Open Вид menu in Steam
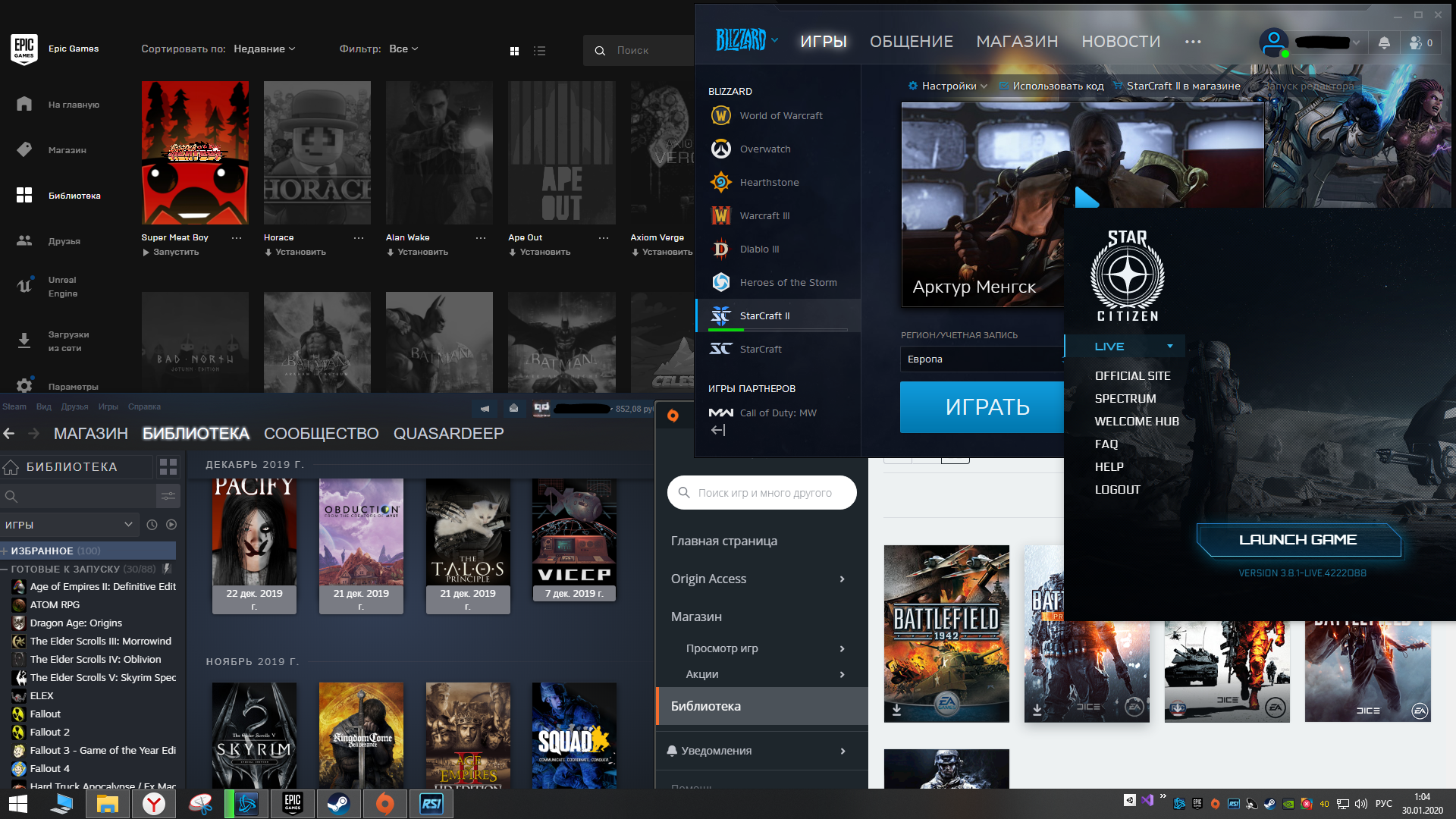 (x=44, y=406)
